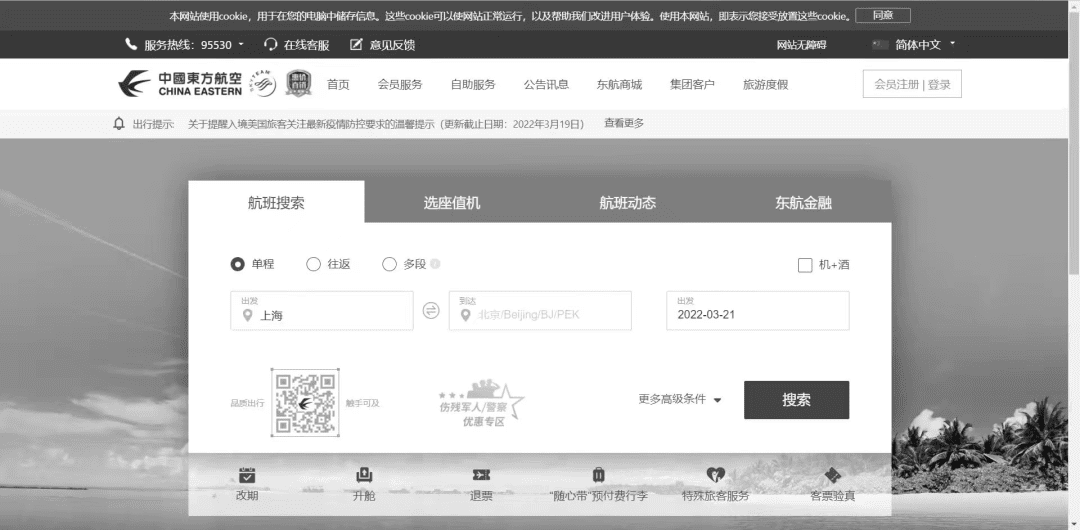Switch to the 选座值机 tab
The width and height of the screenshot is (1080, 530).
tap(452, 202)
